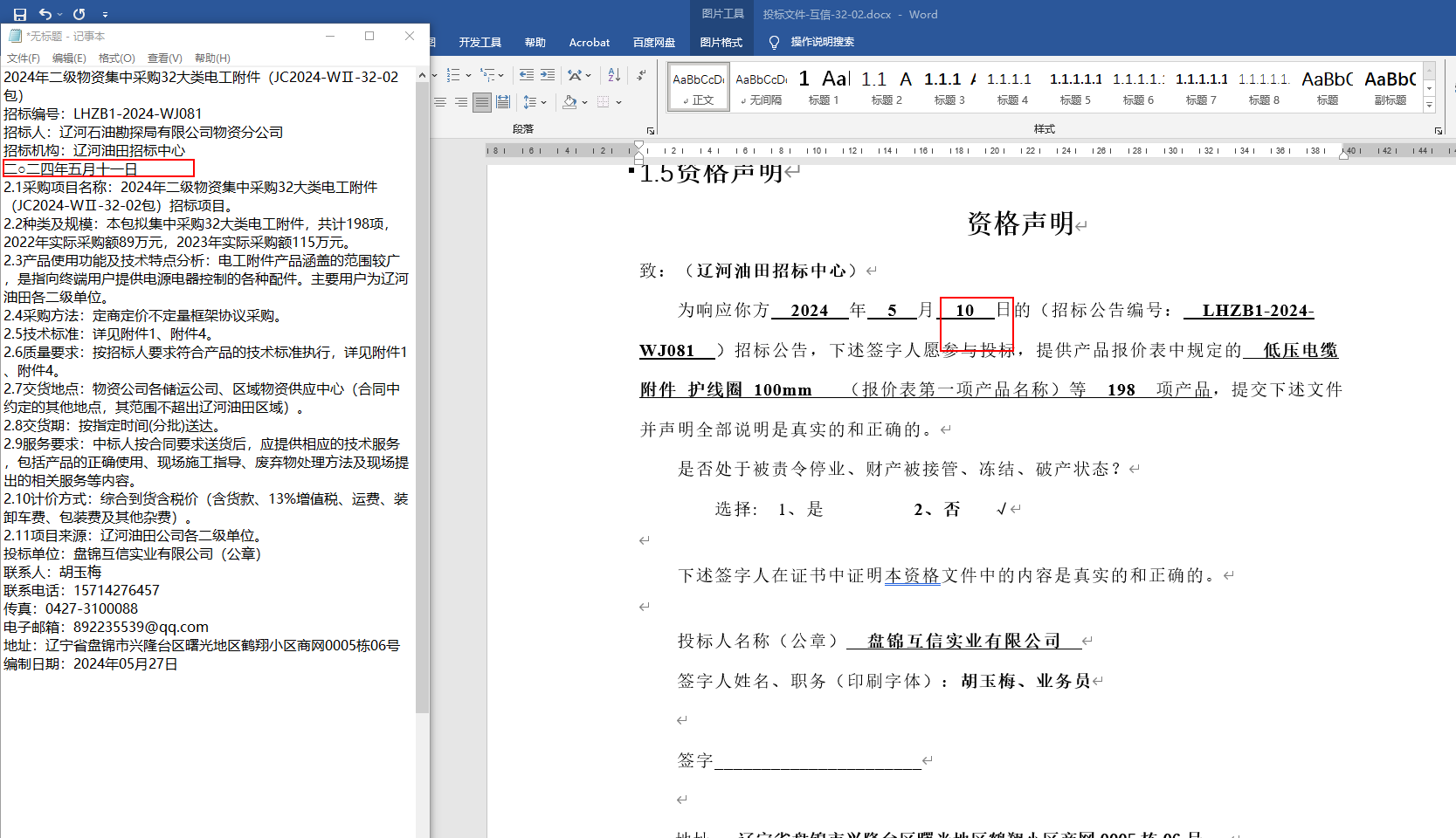Click the first-line indent ruler marker
The width and height of the screenshot is (1456, 838).
(x=638, y=145)
